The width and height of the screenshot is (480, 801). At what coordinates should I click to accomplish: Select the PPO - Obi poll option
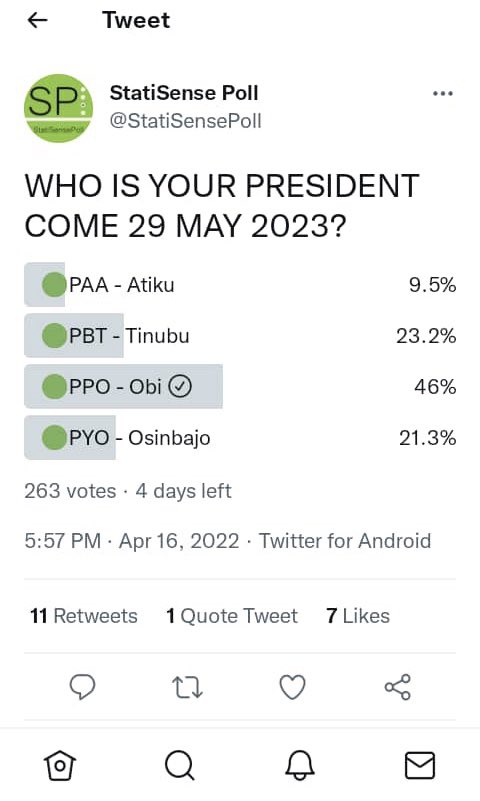click(x=240, y=387)
